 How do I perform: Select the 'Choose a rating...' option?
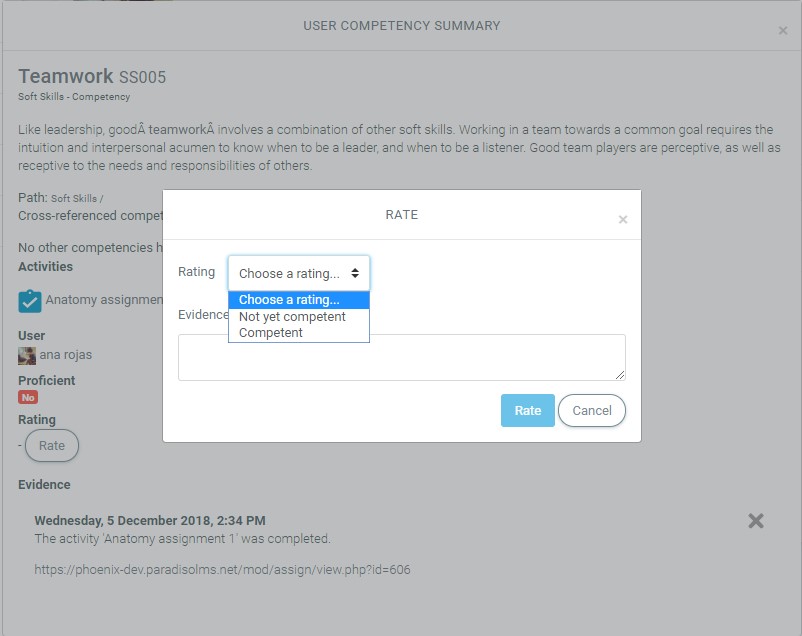tap(299, 300)
